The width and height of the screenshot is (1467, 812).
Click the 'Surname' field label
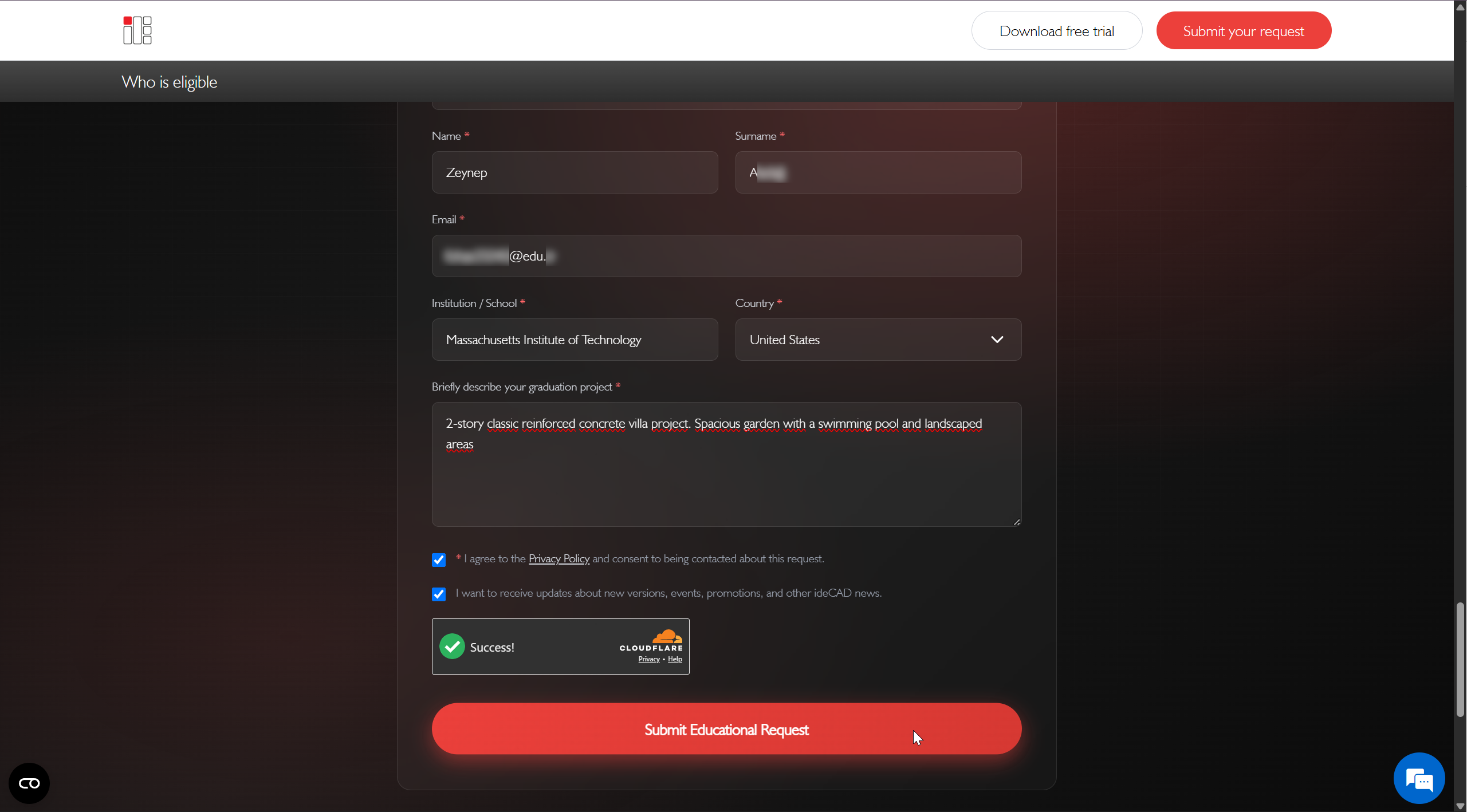pos(756,136)
